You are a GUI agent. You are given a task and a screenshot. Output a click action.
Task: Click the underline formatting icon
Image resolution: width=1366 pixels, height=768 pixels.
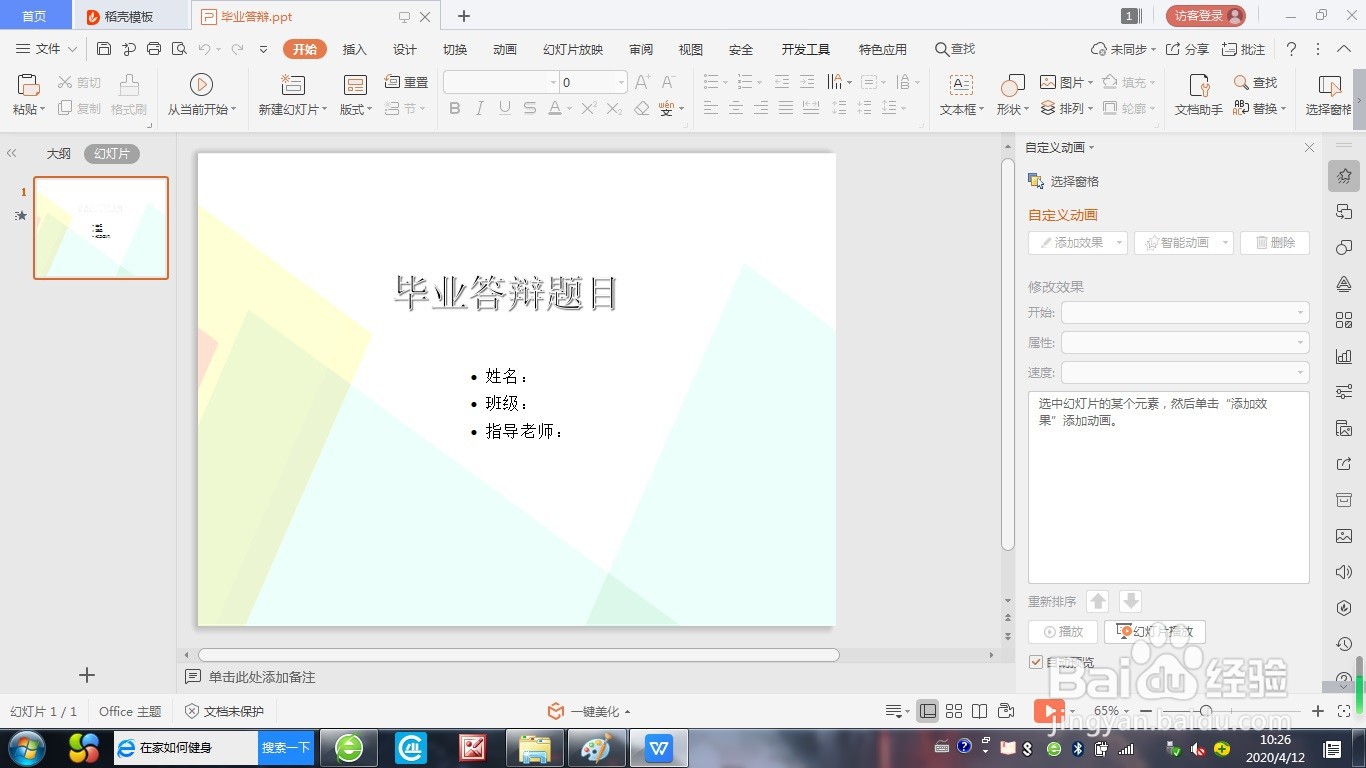pos(504,108)
